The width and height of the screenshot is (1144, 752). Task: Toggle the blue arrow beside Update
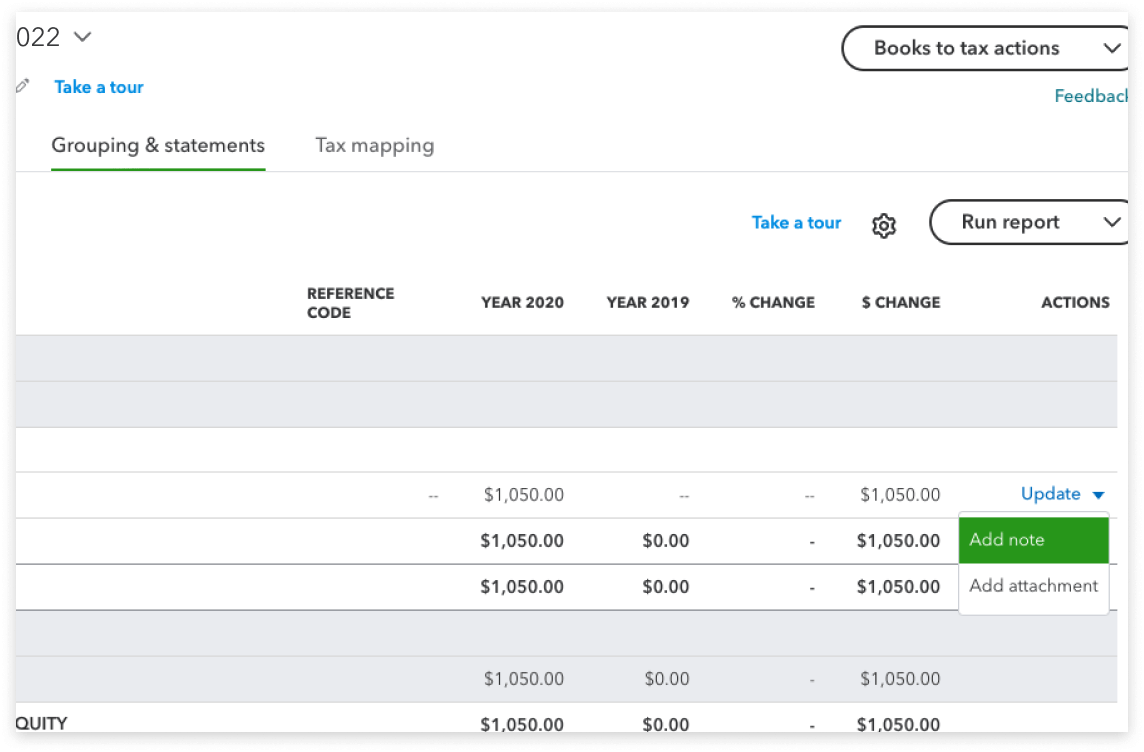click(x=1098, y=495)
